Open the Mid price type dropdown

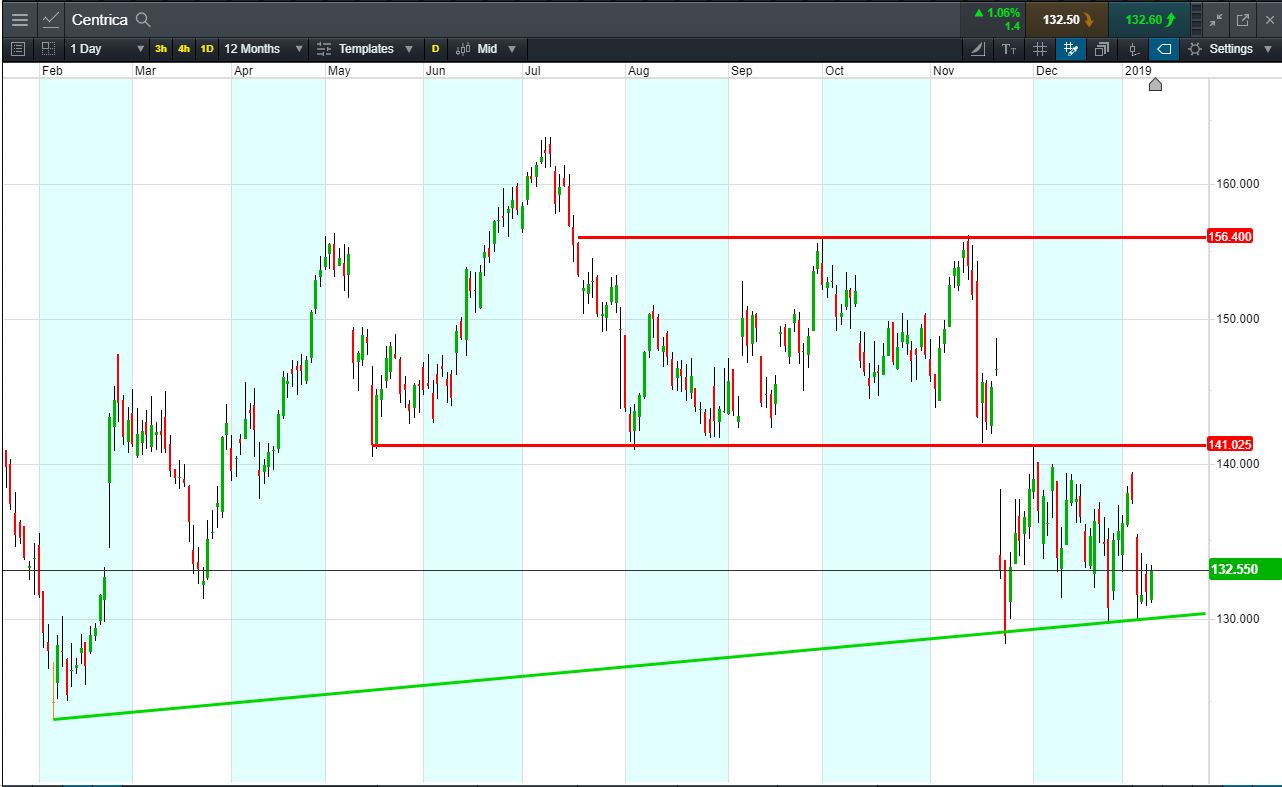[512, 49]
